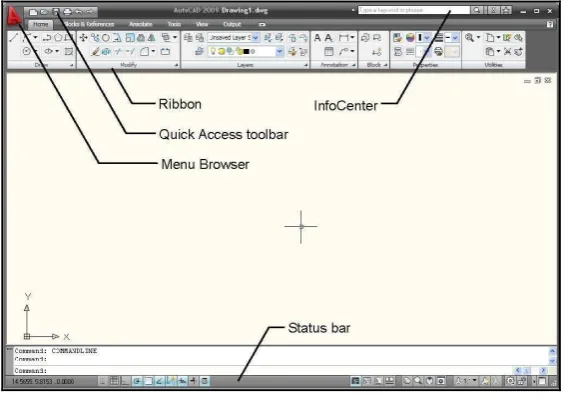The height and width of the screenshot is (404, 567).
Task: Minimize ribbon button beside Output tab
Action: 262,25
